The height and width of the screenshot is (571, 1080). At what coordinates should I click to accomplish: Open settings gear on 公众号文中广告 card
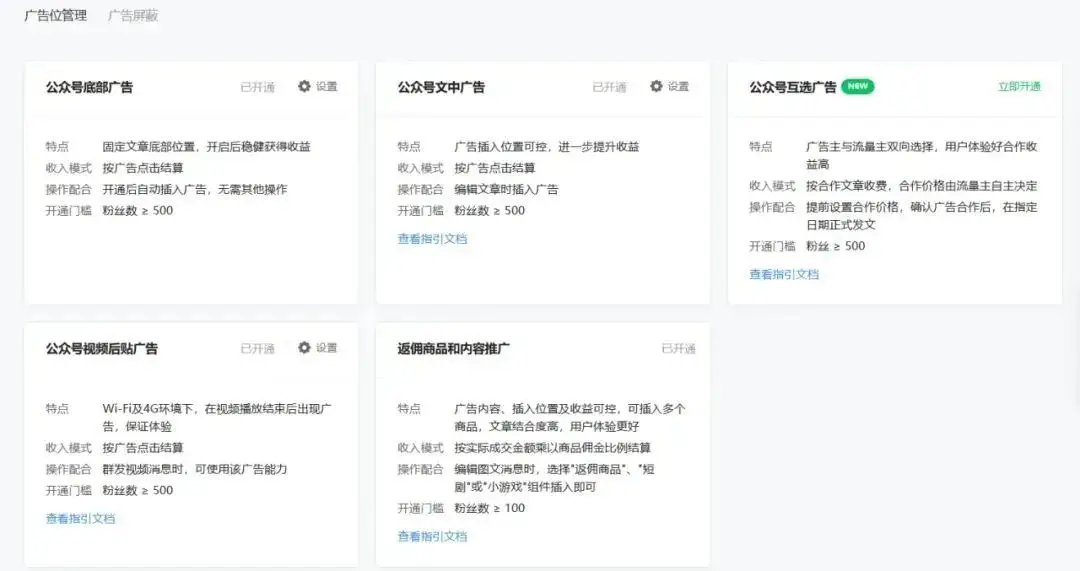pos(657,87)
